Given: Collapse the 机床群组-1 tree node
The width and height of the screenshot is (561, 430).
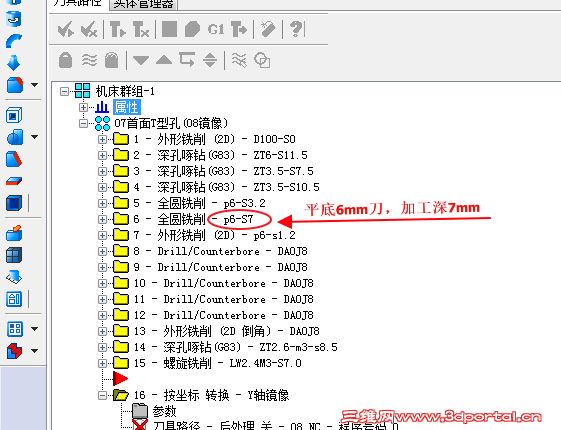Looking at the screenshot, I should point(64,92).
